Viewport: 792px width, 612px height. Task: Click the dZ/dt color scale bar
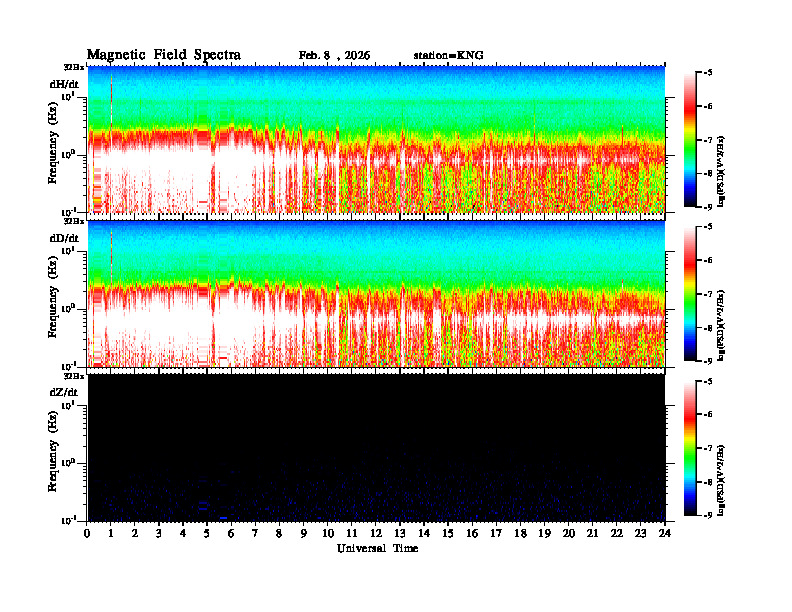pyautogui.click(x=689, y=448)
